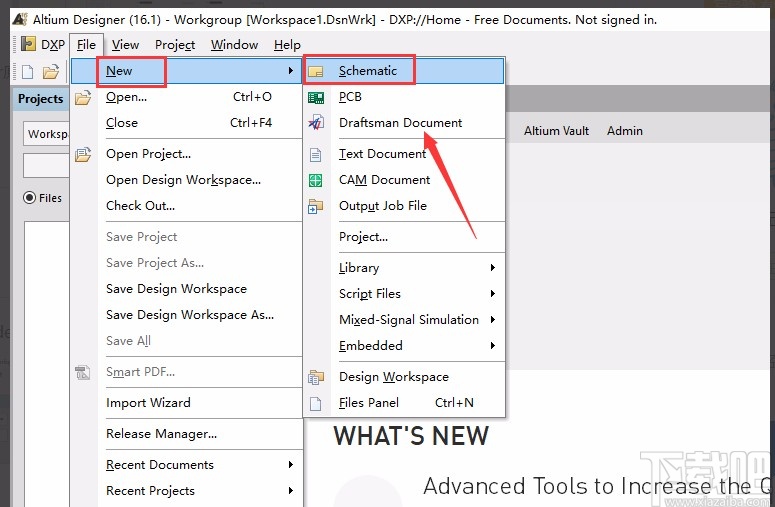Viewport: 775px width, 507px height.
Task: Open the DXP menu
Action: coord(53,44)
